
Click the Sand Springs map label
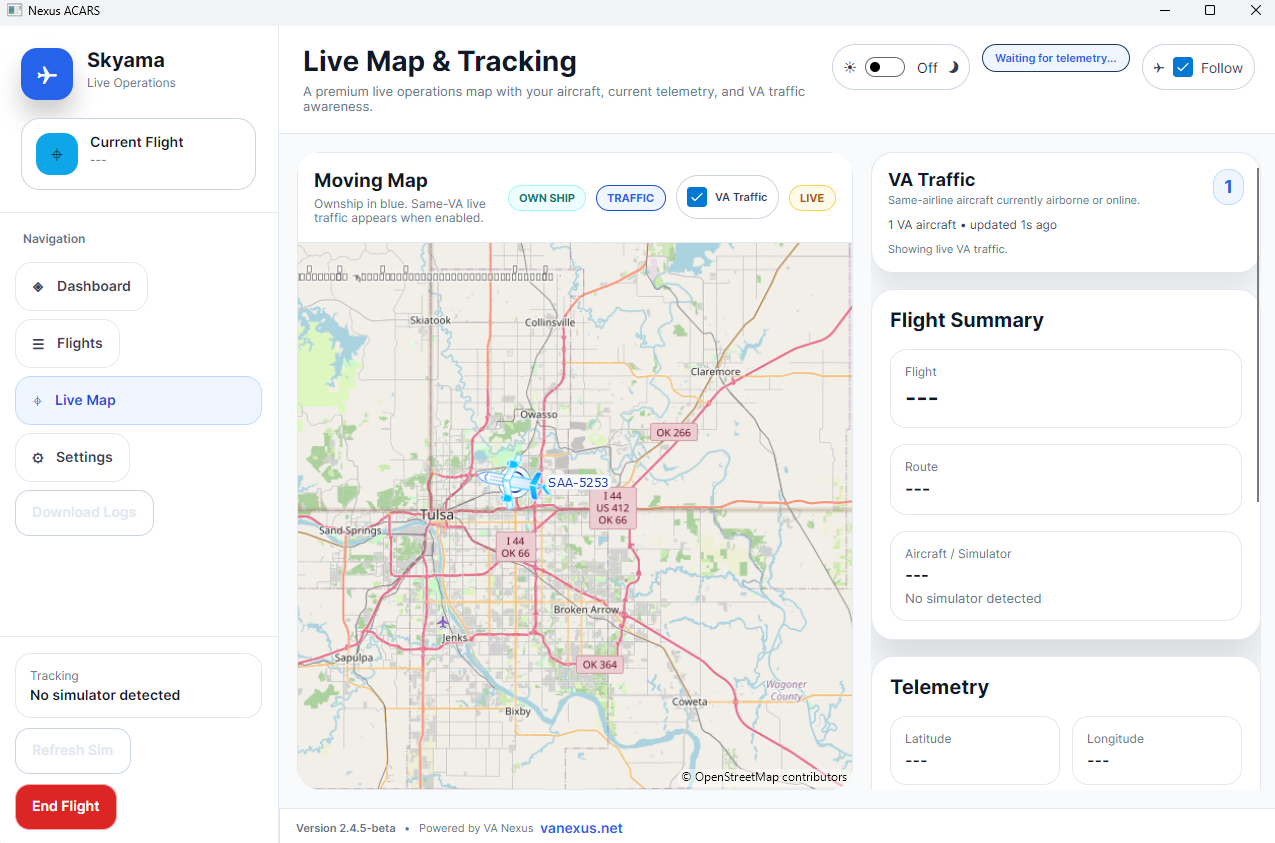(350, 530)
